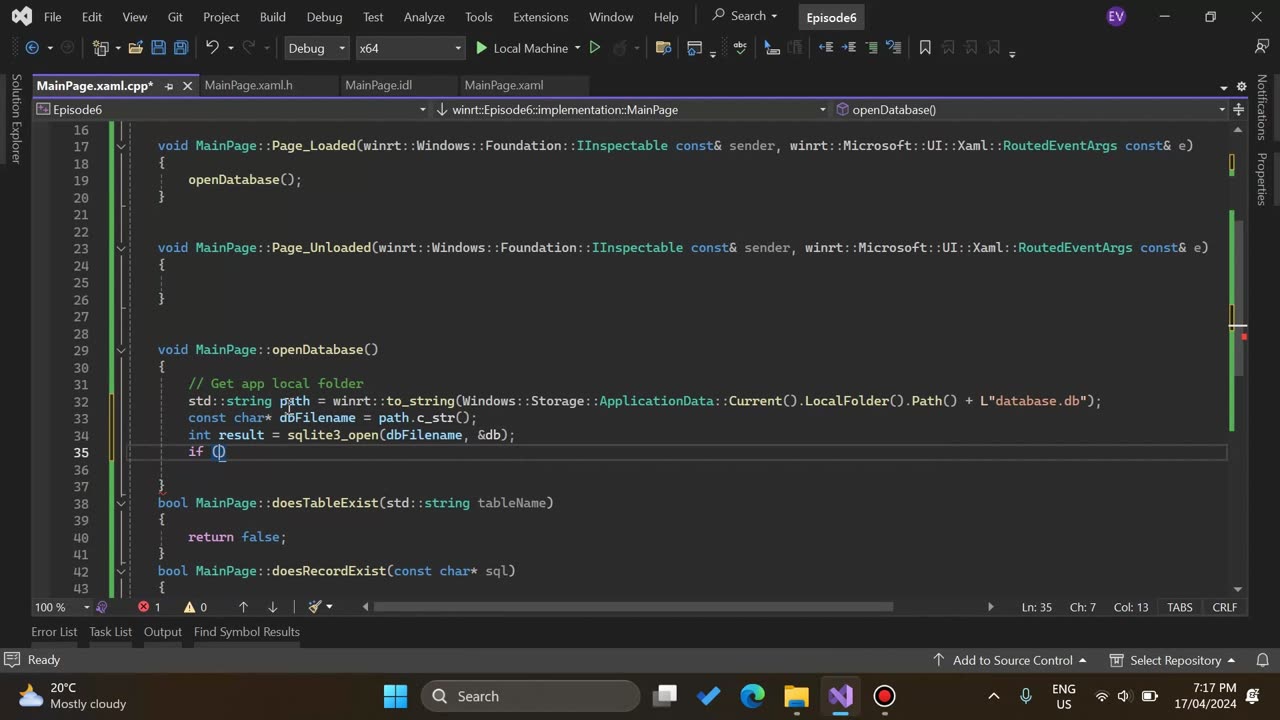This screenshot has width=1280, height=720.
Task: Open the Extensions menu
Action: (x=540, y=17)
